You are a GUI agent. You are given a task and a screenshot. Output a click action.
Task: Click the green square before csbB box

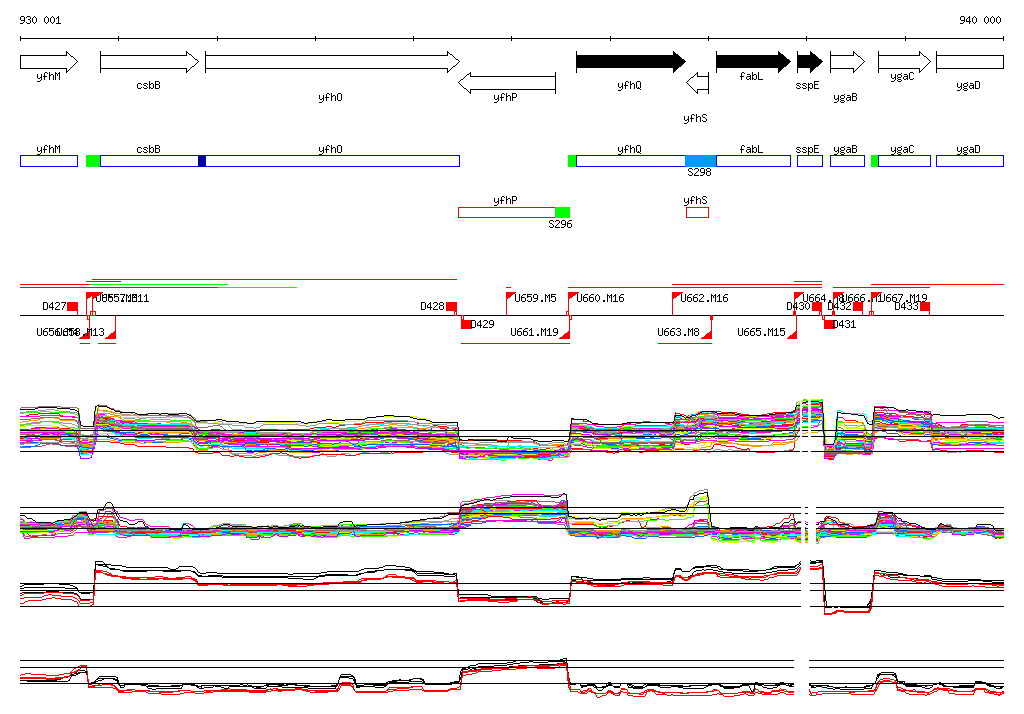93,161
